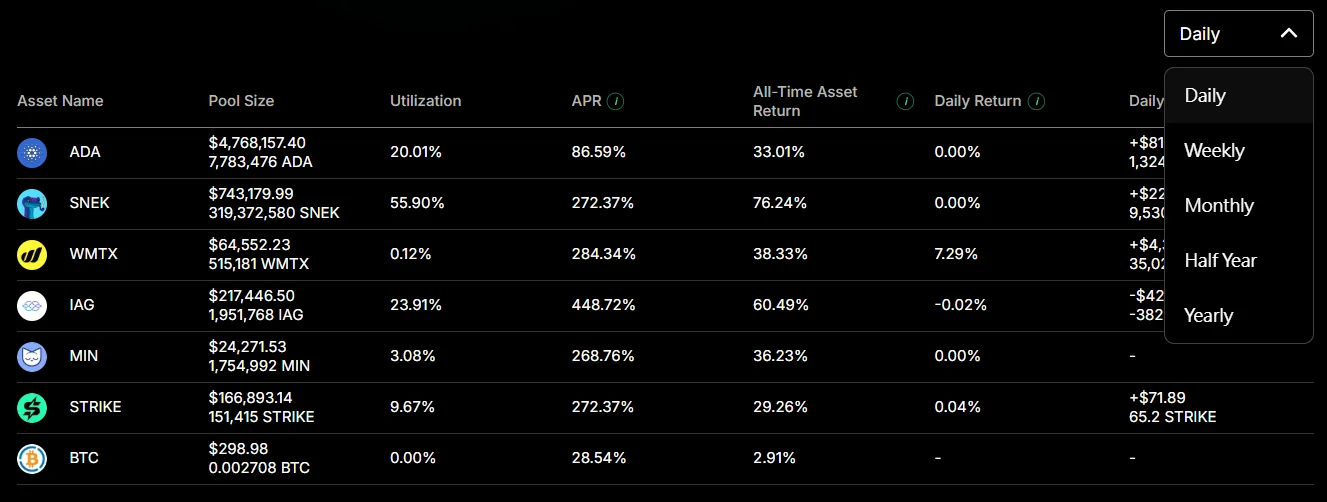The width and height of the screenshot is (1327, 502).
Task: Choose the Monthly period option
Action: pyautogui.click(x=1218, y=206)
